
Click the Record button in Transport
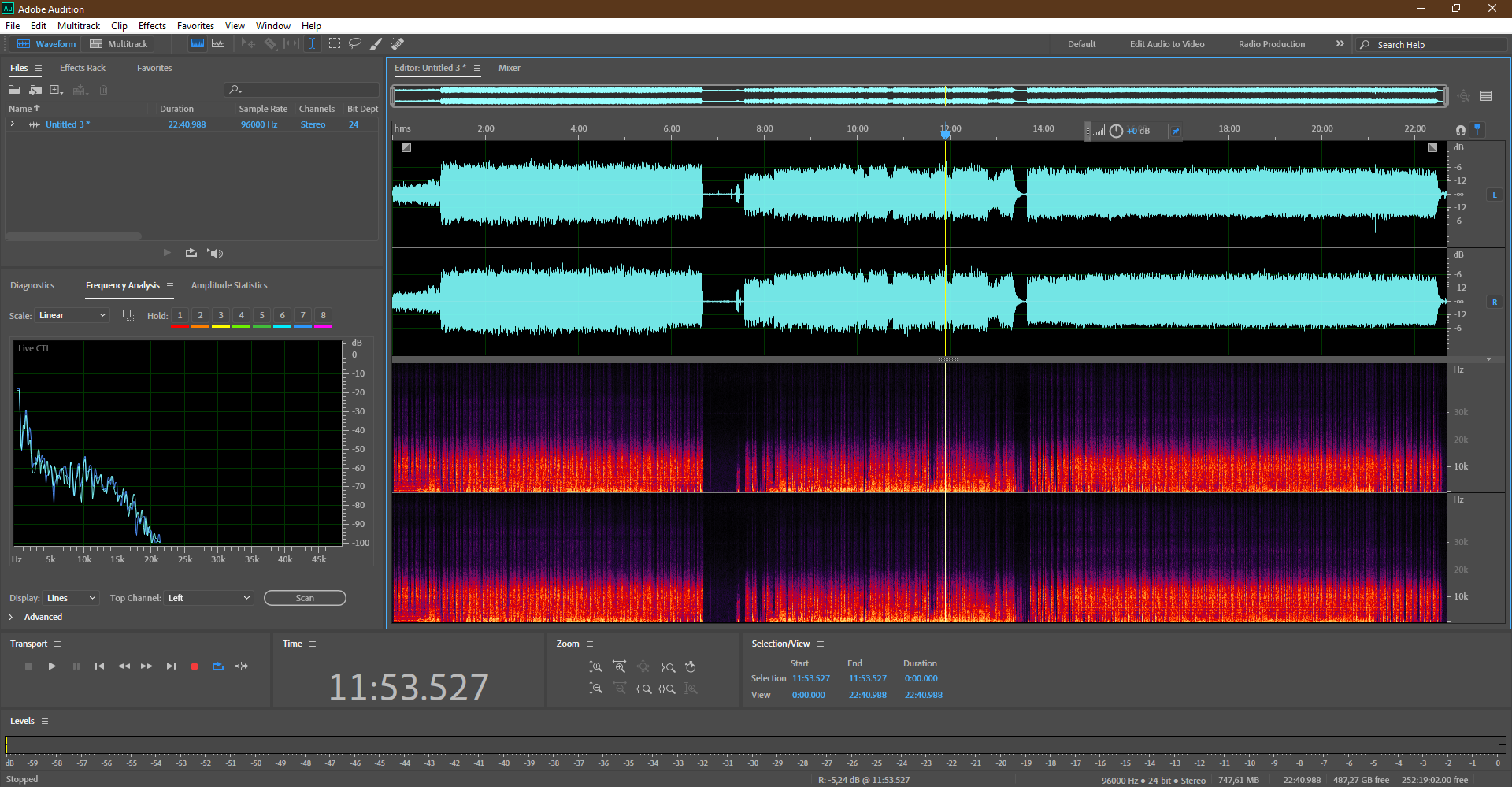(195, 666)
